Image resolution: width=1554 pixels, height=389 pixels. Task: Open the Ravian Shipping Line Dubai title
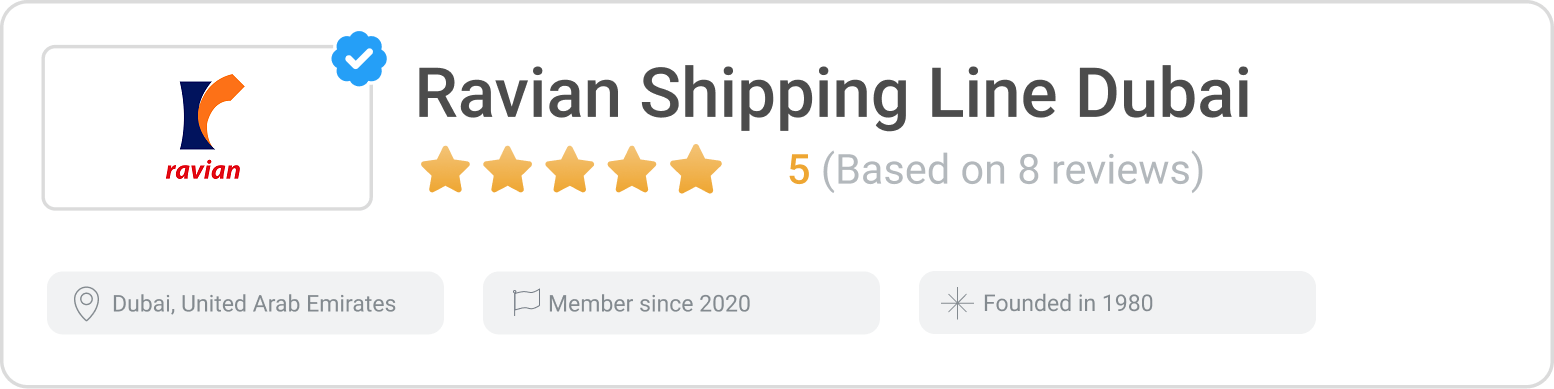pos(833,95)
